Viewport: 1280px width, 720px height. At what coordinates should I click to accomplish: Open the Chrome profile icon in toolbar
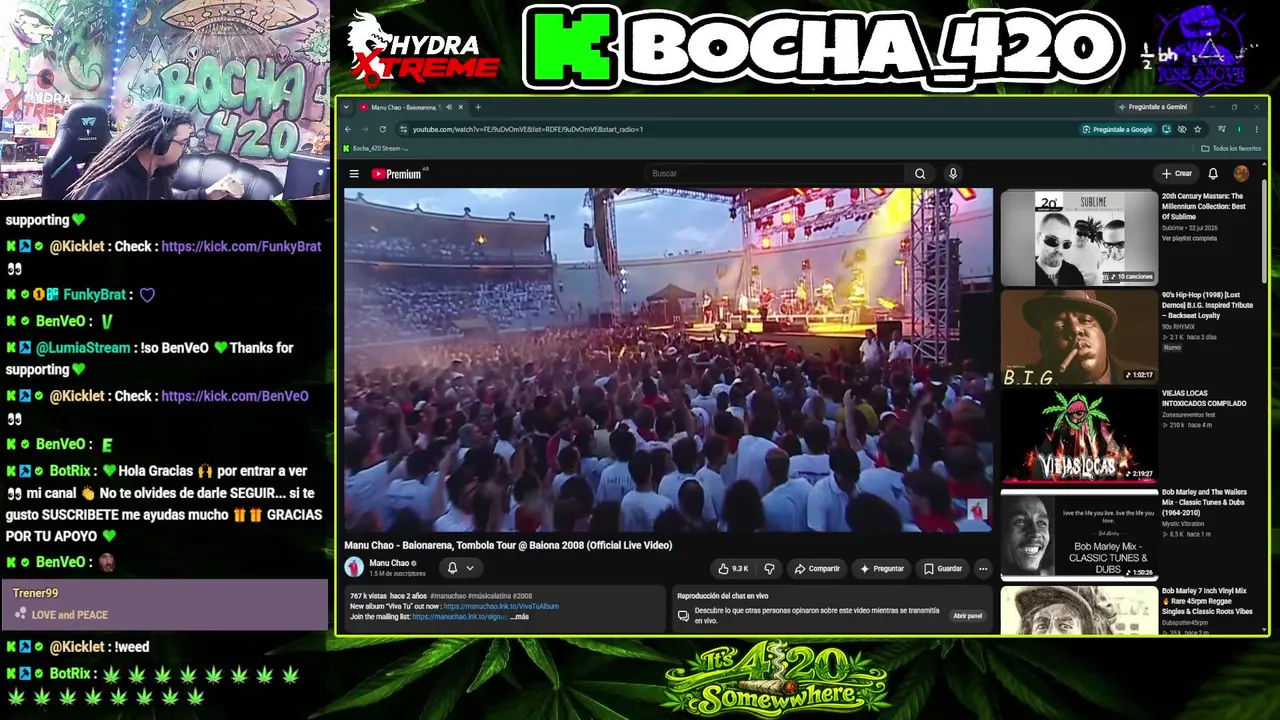tap(1239, 129)
